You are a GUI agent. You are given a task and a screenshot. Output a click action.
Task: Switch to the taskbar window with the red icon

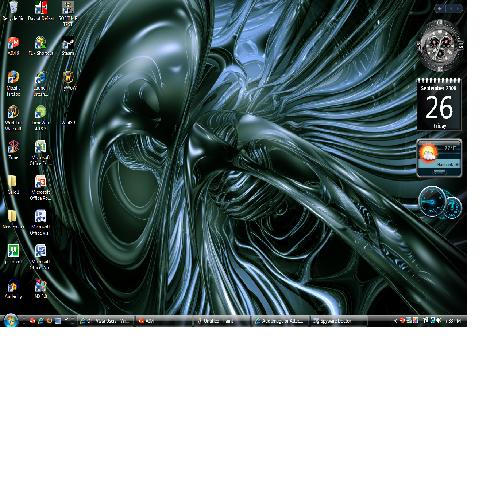click(163, 321)
